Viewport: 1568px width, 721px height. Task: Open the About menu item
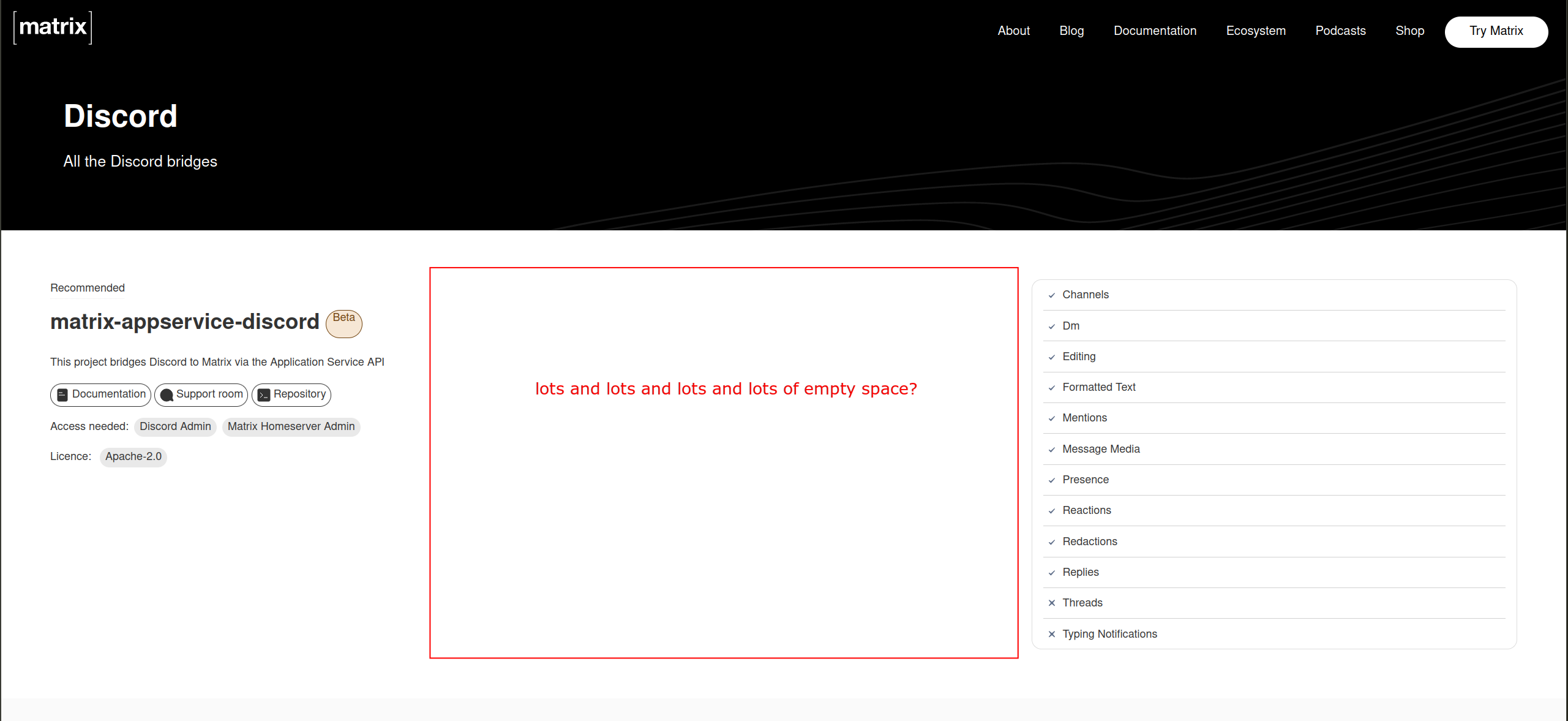(x=1013, y=31)
